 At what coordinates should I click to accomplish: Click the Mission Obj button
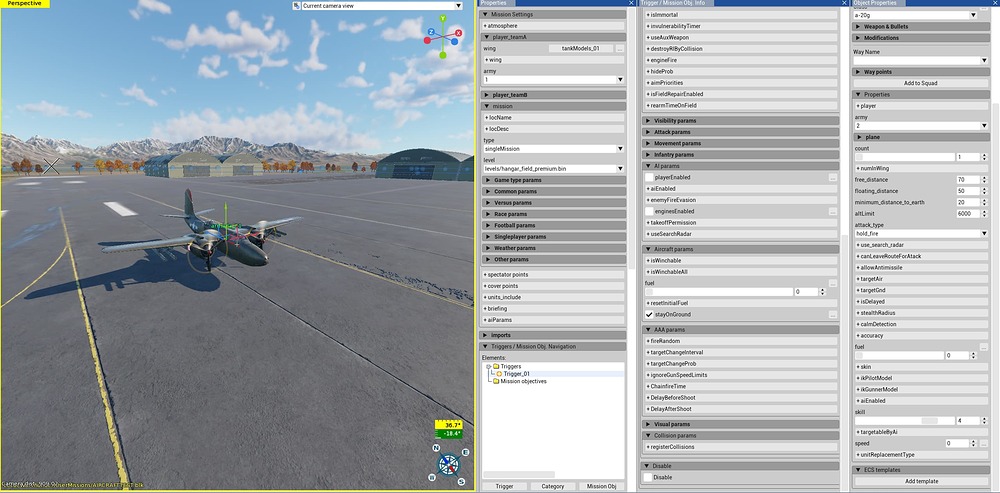(x=601, y=486)
